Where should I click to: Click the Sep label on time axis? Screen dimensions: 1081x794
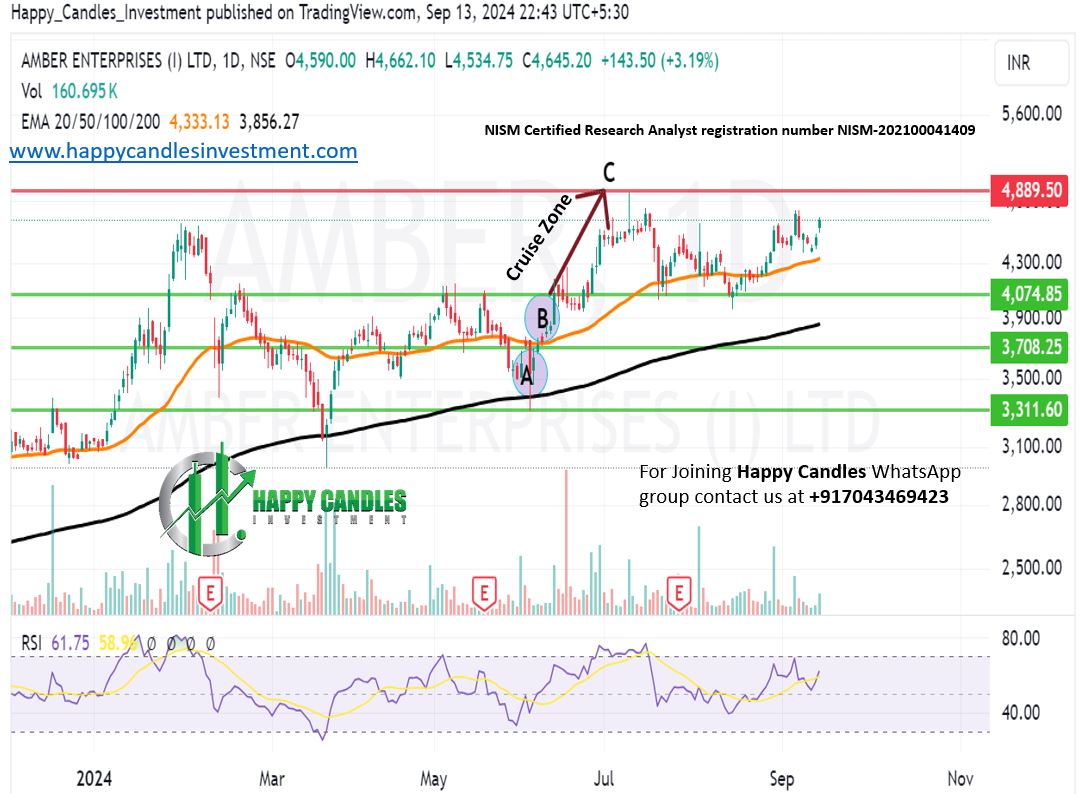pos(782,779)
